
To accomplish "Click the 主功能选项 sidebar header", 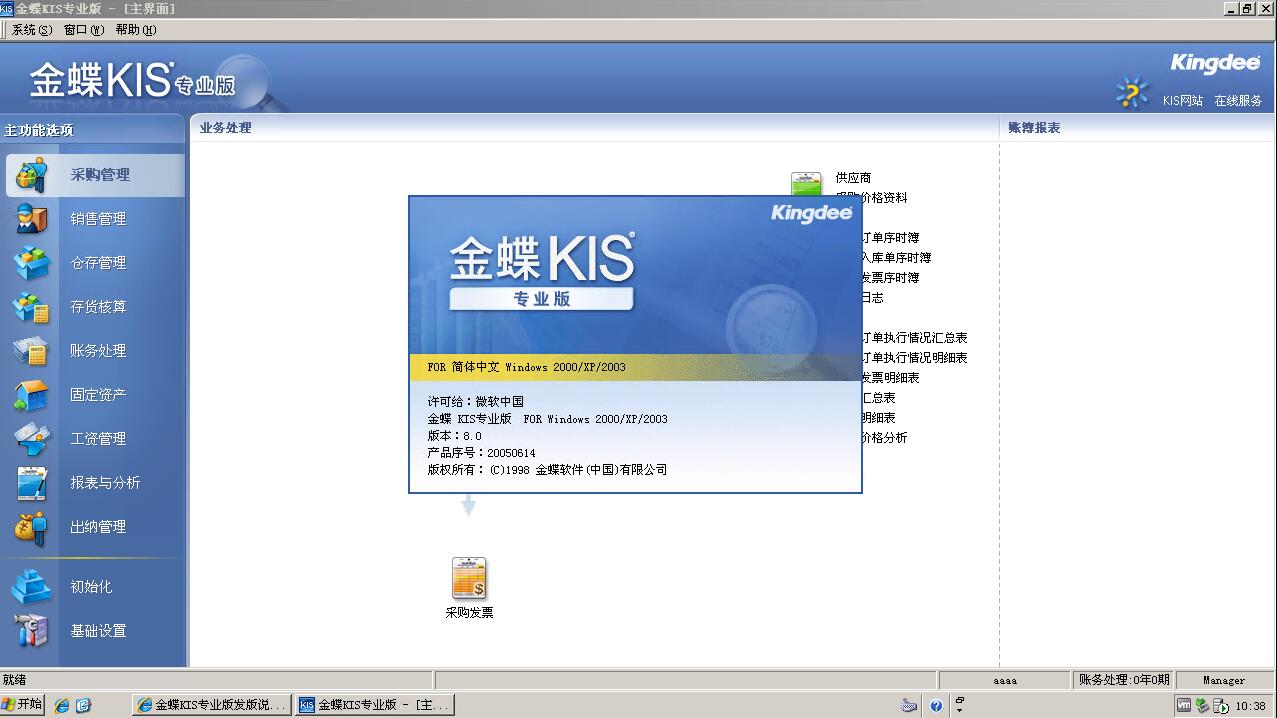I will pyautogui.click(x=39, y=130).
